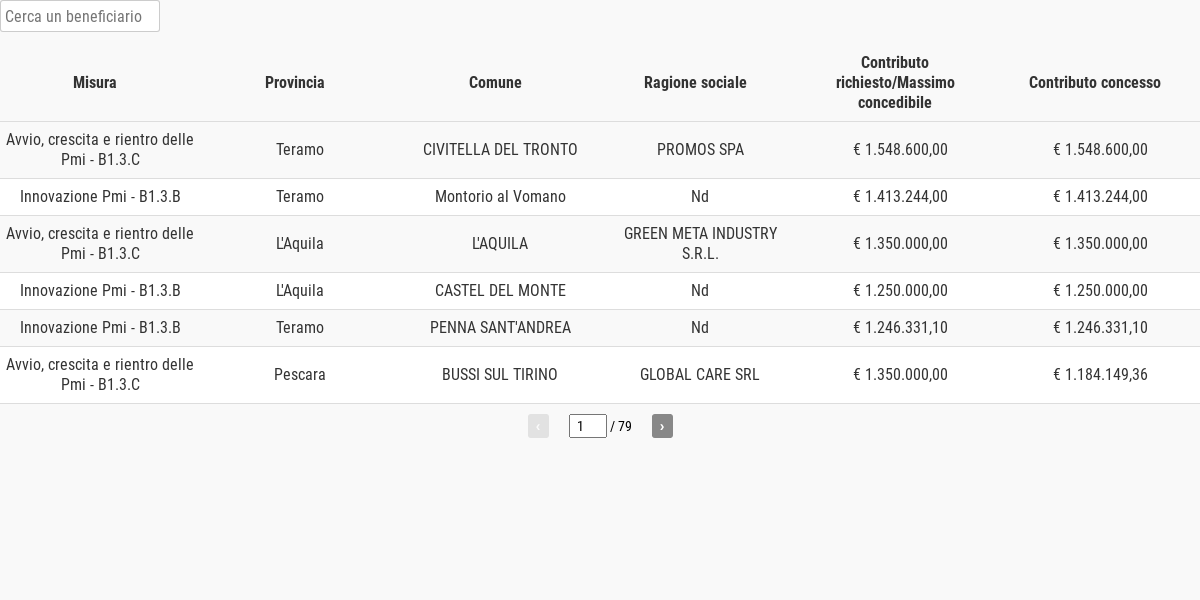Click € 1.548.600,00 in the Contributo concesso column

click(x=1100, y=150)
